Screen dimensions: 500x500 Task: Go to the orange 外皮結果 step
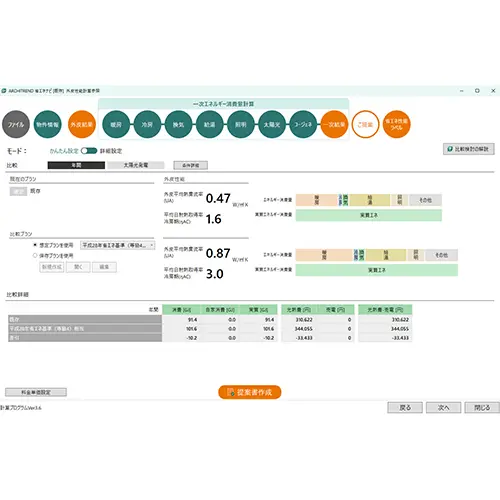tap(82, 124)
